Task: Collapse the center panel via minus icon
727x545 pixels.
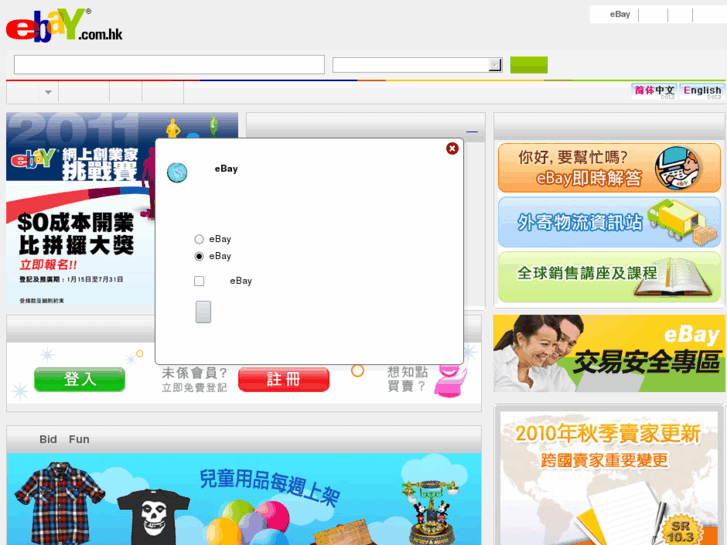Action: tap(472, 132)
